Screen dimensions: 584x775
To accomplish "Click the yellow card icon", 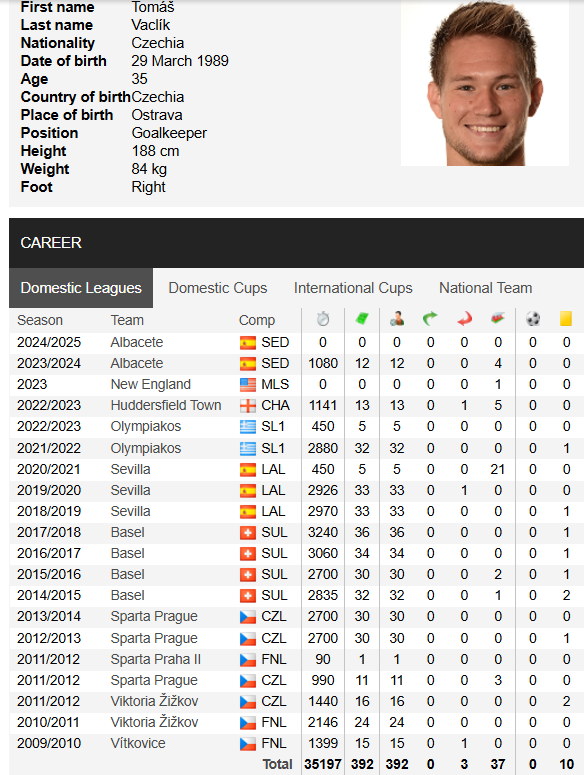I will coord(566,319).
